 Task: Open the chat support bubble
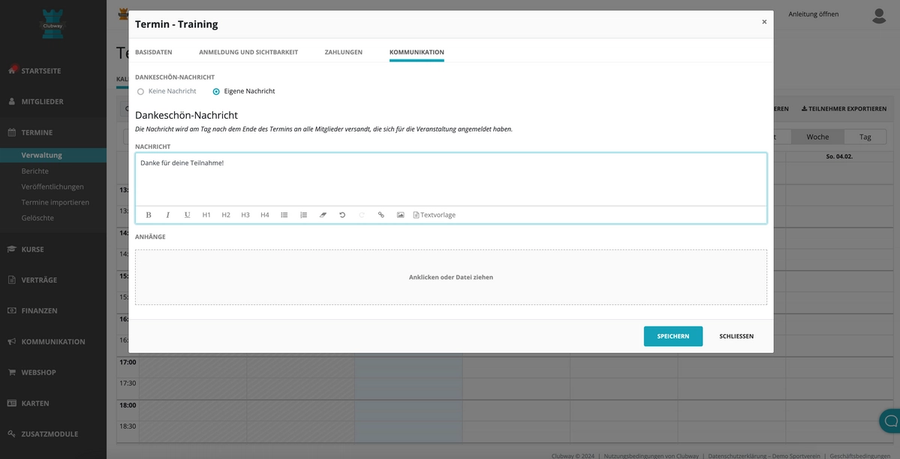890,421
